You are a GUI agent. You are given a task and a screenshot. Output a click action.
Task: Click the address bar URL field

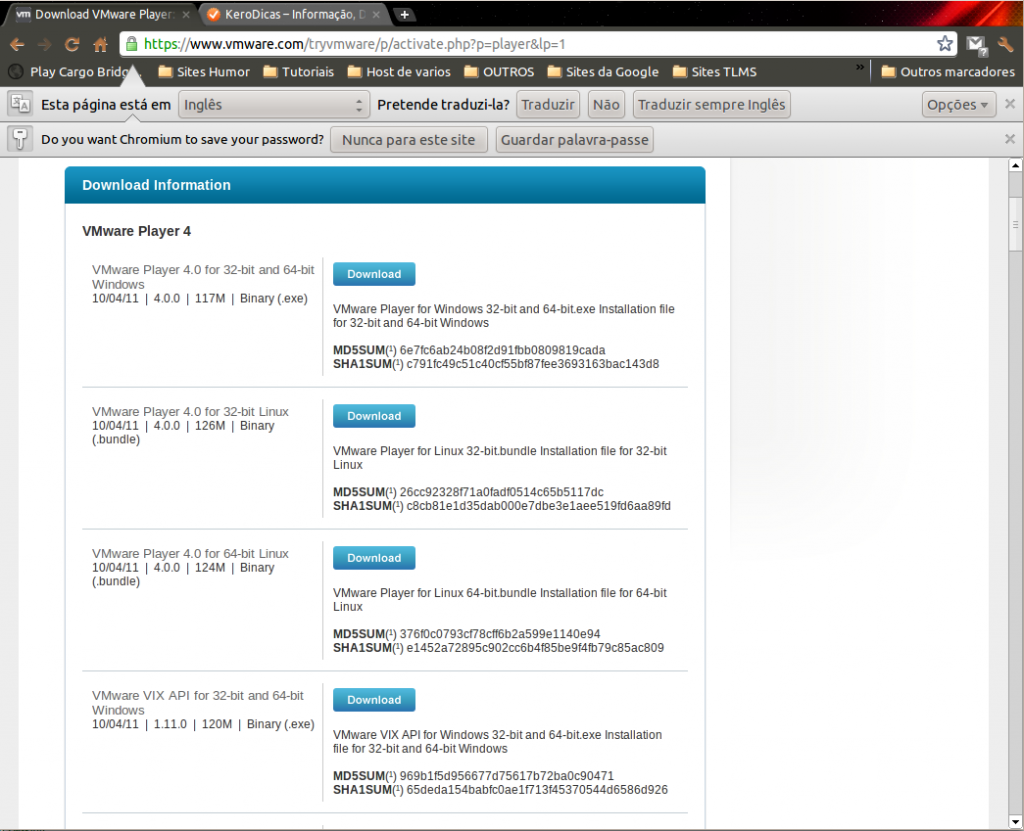click(x=536, y=44)
